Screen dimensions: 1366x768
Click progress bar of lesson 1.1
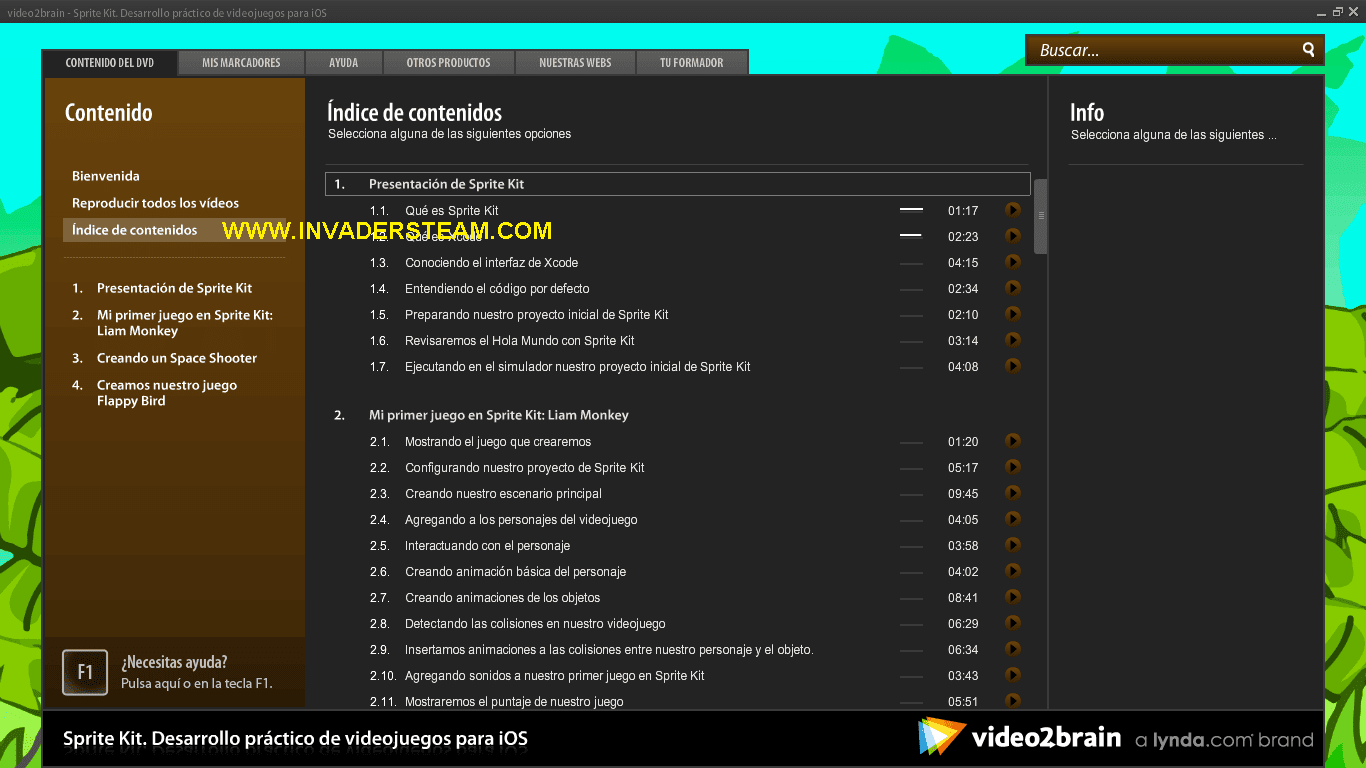coord(911,210)
